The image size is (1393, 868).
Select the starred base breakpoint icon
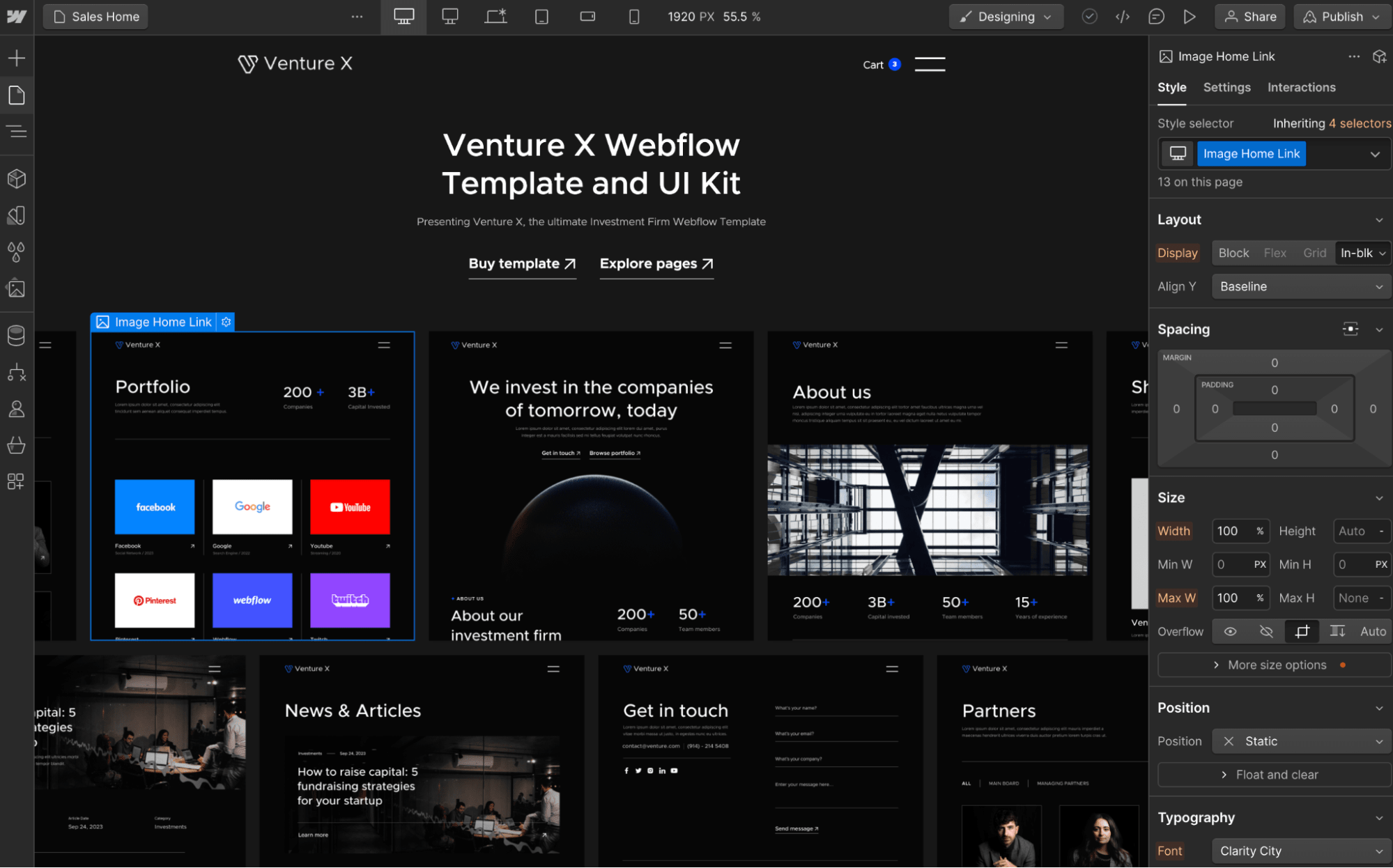coord(495,17)
